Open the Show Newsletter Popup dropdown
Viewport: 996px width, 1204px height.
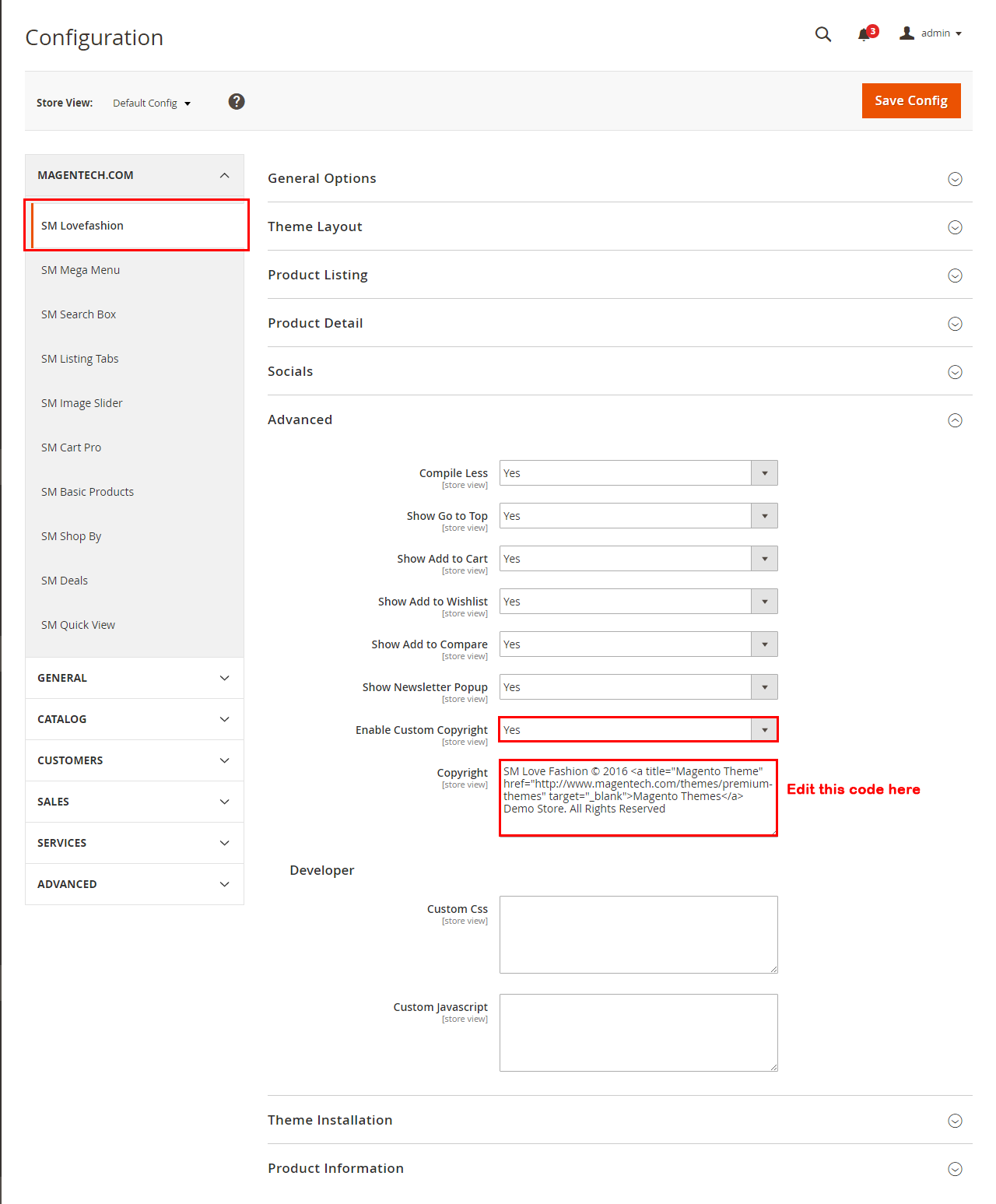coord(639,687)
